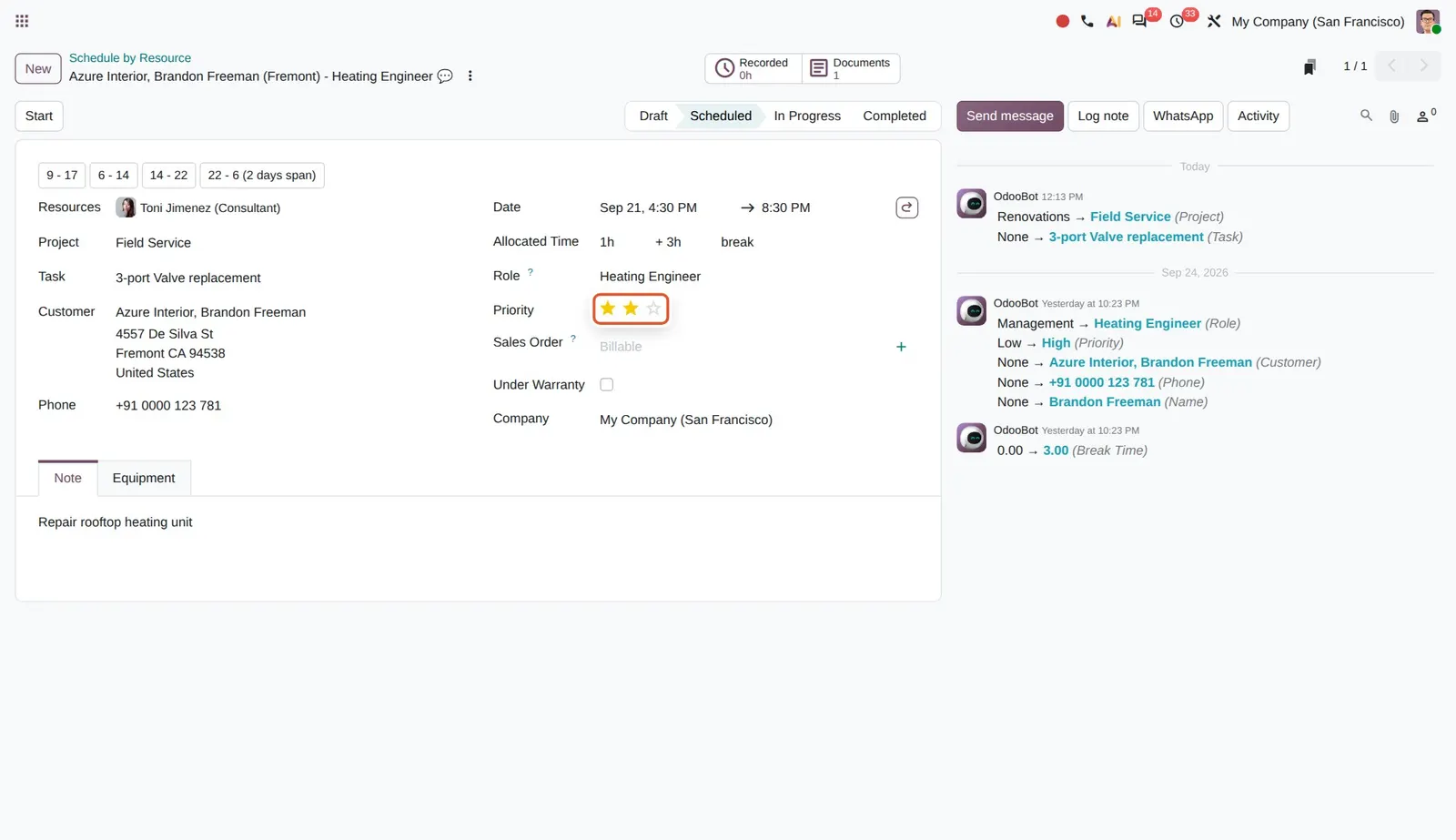Open the chat bubble icon beside record title
Image resolution: width=1456 pixels, height=840 pixels.
pos(445,76)
